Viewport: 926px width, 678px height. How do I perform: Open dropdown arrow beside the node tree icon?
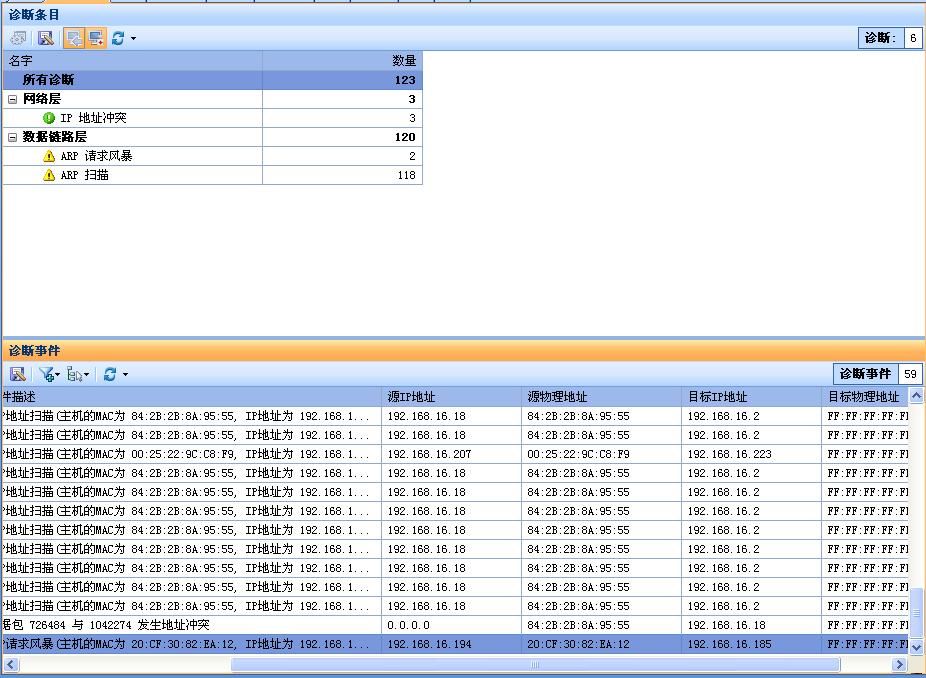[x=87, y=374]
